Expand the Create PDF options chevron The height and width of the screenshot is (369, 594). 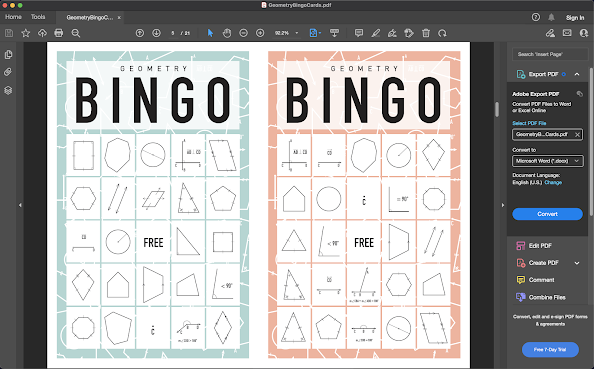pyautogui.click(x=577, y=263)
